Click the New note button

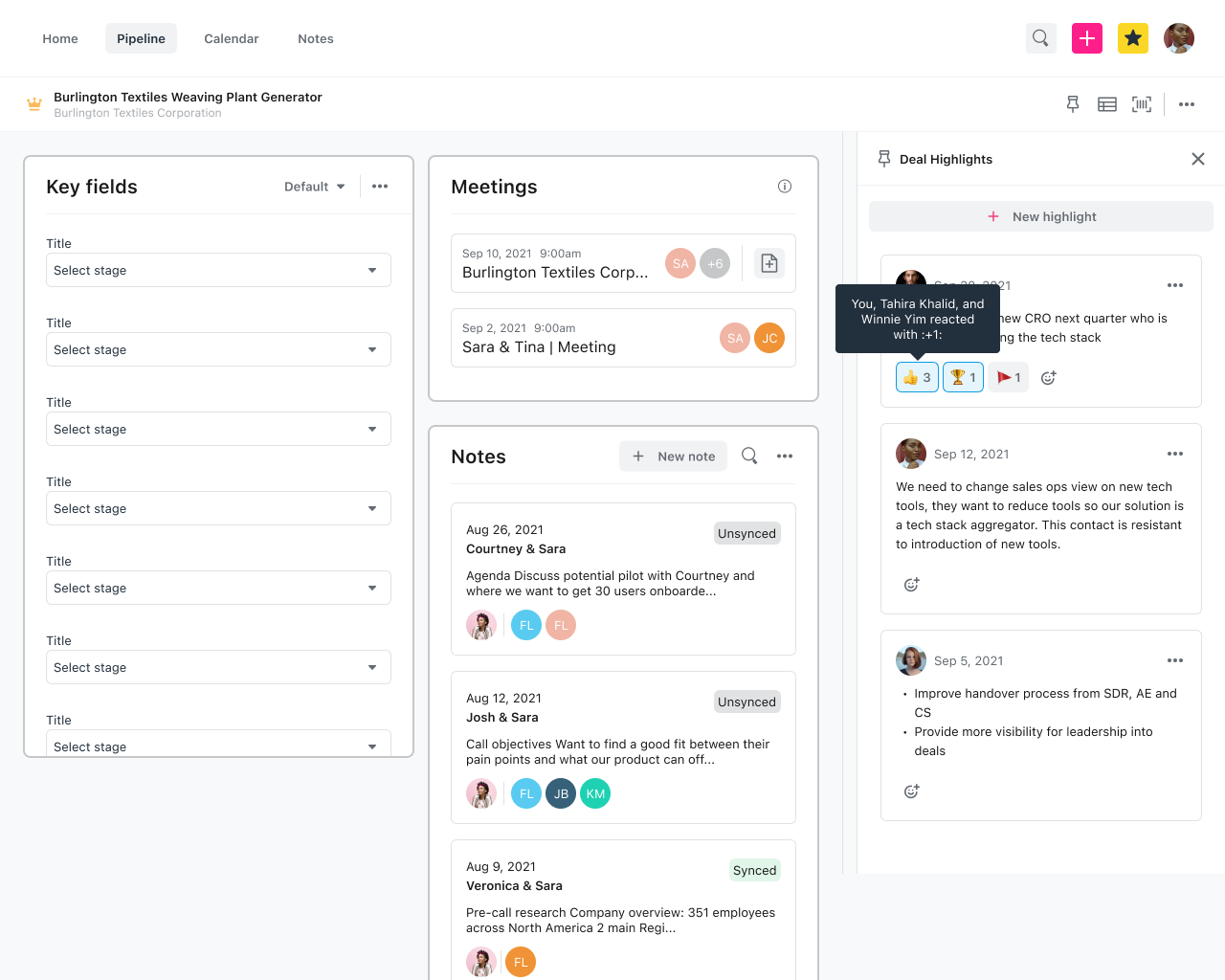674,457
